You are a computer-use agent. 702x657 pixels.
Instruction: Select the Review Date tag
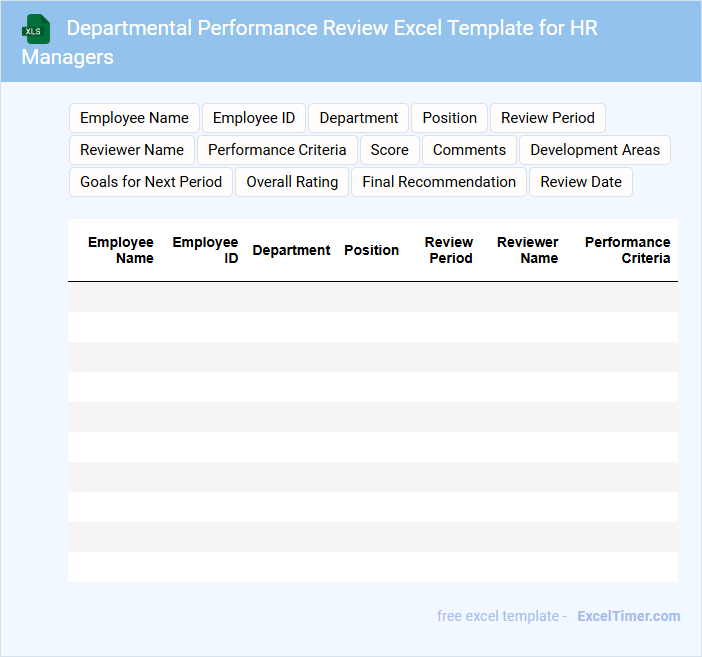point(580,182)
